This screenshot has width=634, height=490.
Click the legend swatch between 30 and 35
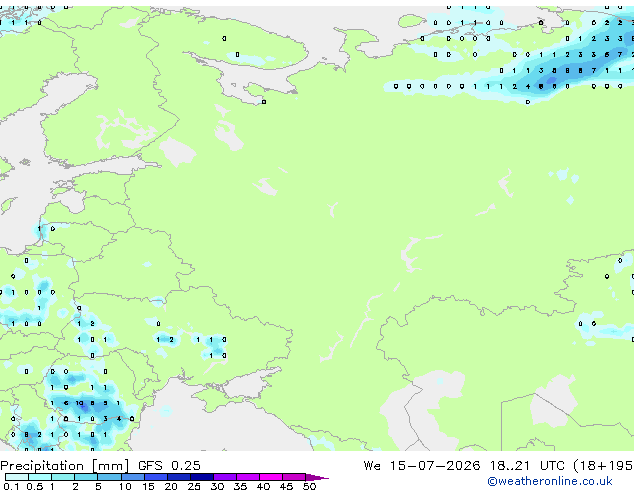225,477
